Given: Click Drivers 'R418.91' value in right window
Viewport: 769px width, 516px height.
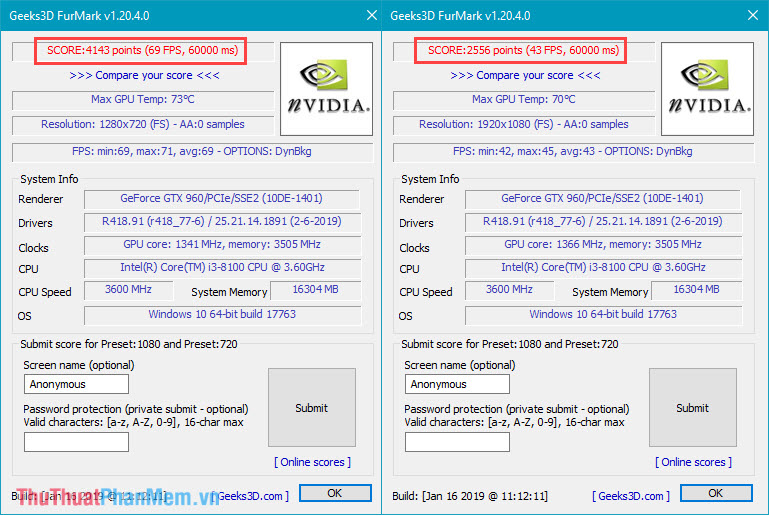Looking at the screenshot, I should [603, 222].
